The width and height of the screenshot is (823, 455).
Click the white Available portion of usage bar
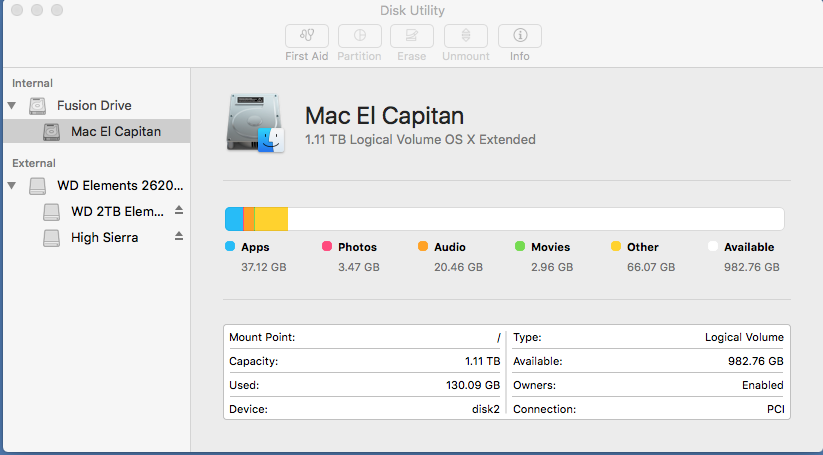point(536,219)
